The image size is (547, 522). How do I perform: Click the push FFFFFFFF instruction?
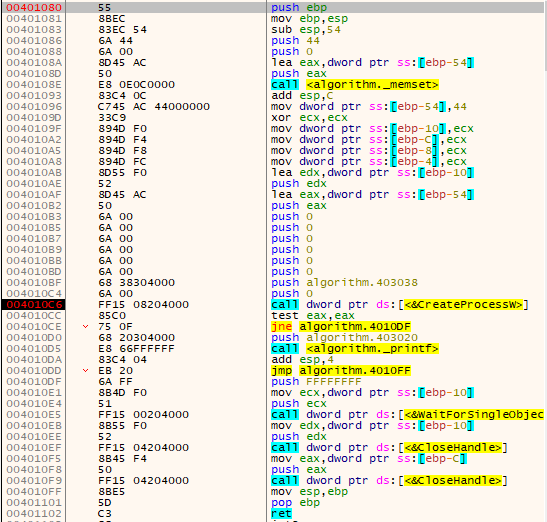pyautogui.click(x=316, y=382)
